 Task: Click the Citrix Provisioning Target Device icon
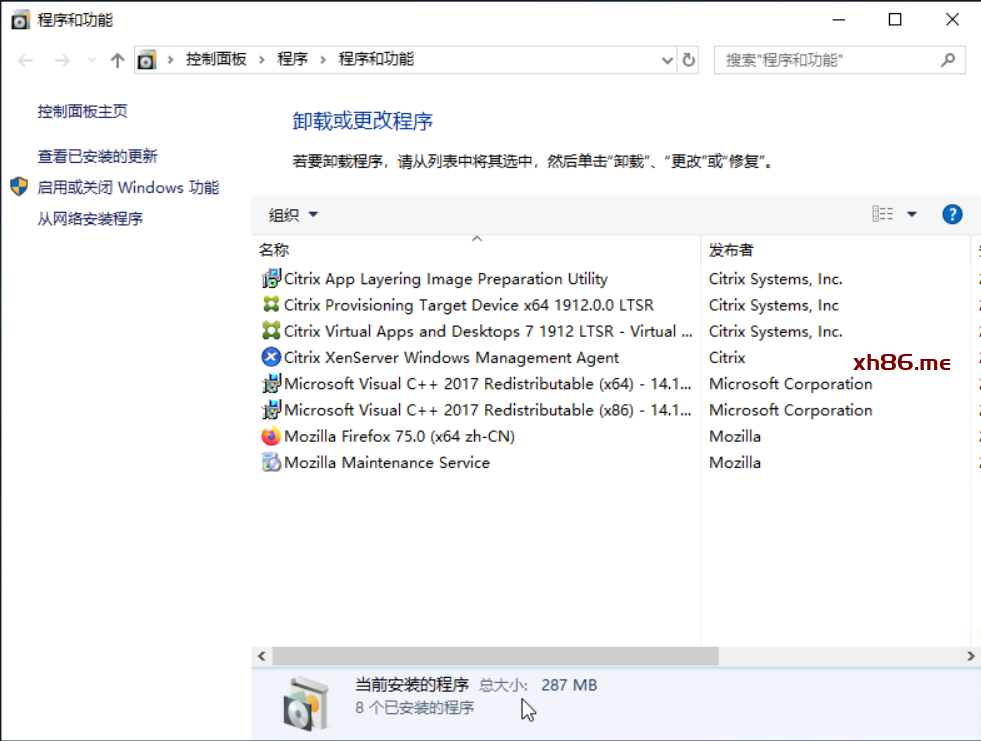click(270, 305)
